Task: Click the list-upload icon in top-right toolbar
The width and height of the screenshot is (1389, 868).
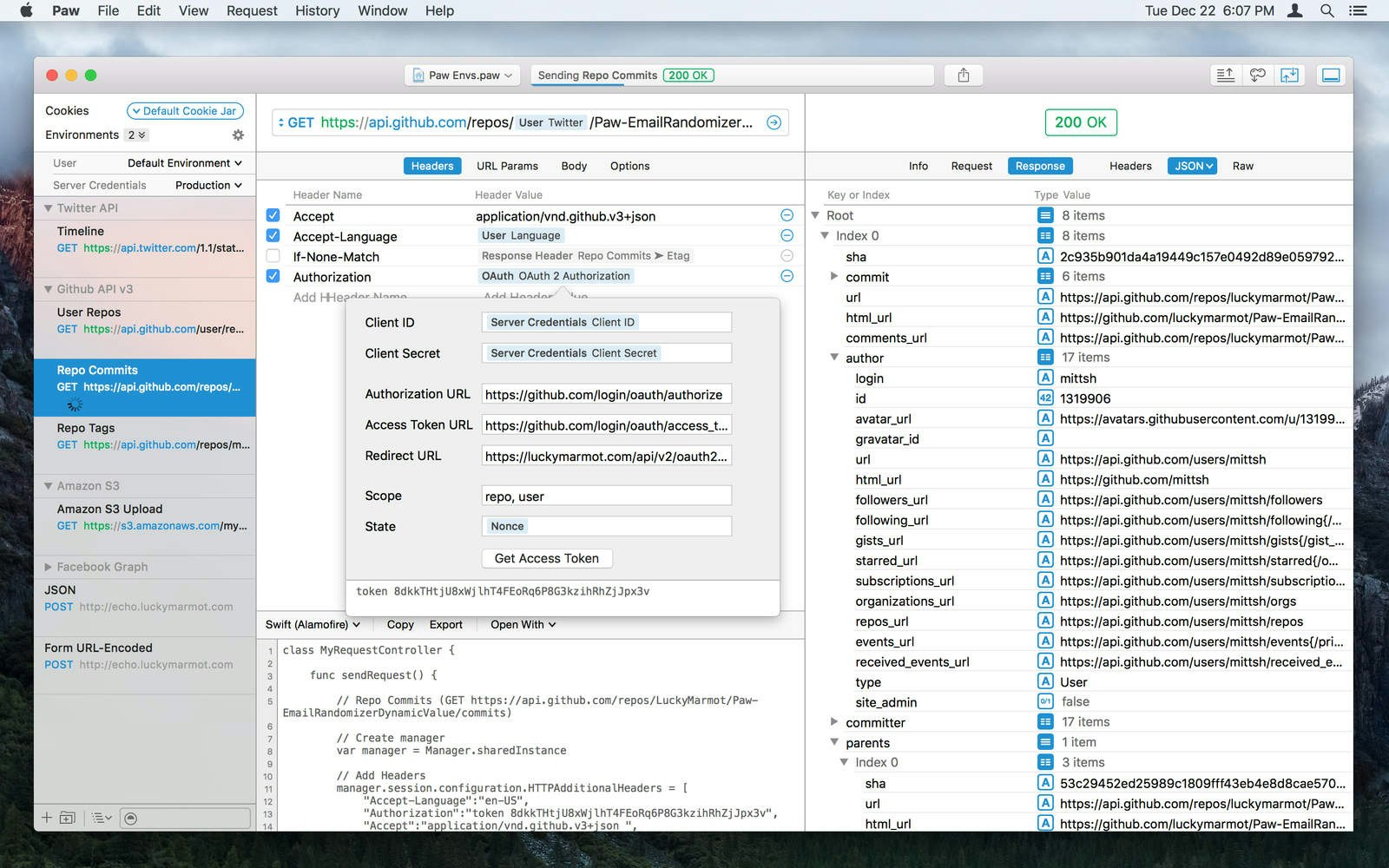Action: point(1226,76)
